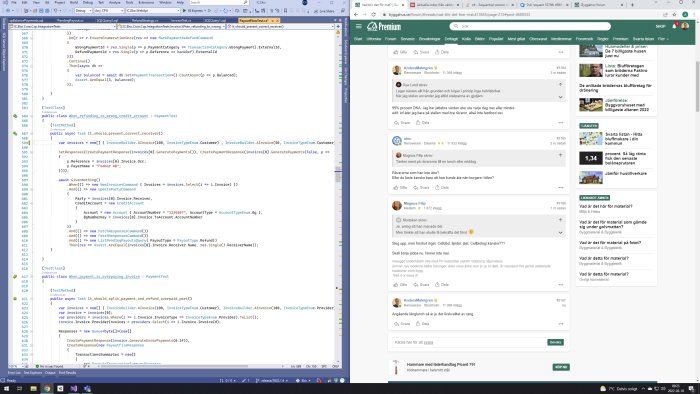Image resolution: width=700 pixels, height=394 pixels.
Task: Click sidebar thumbnail showing 1,34 rate
Action: click(591, 158)
